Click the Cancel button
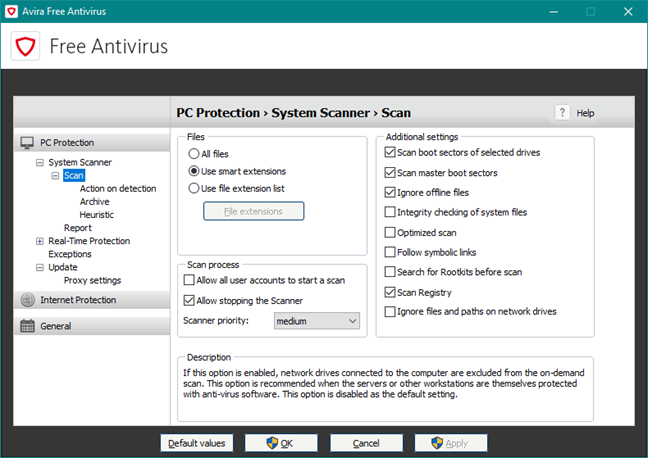The height and width of the screenshot is (458, 648). (366, 443)
